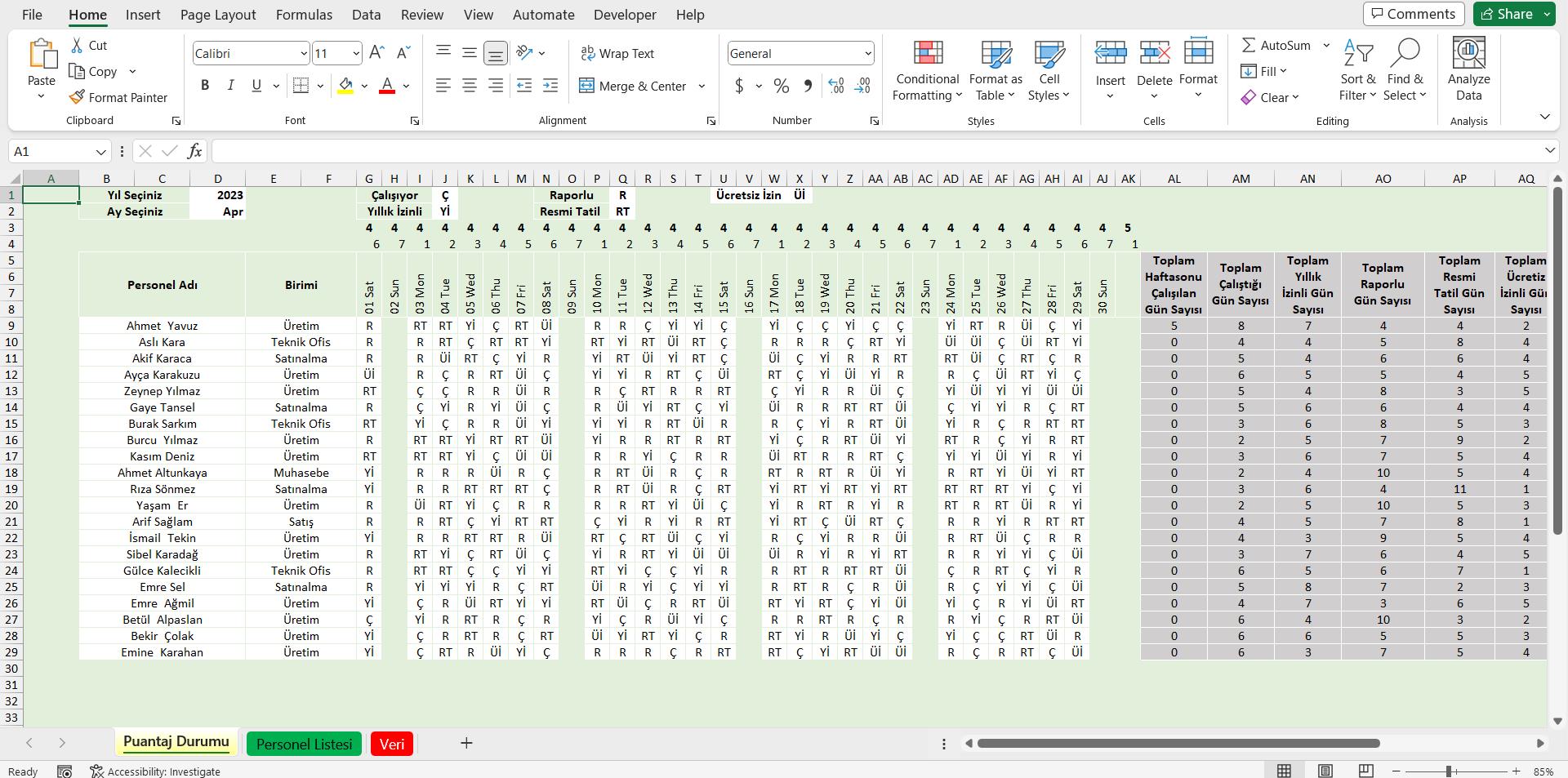Open Find & Select magnifier
The image size is (1568, 778).
click(1405, 54)
